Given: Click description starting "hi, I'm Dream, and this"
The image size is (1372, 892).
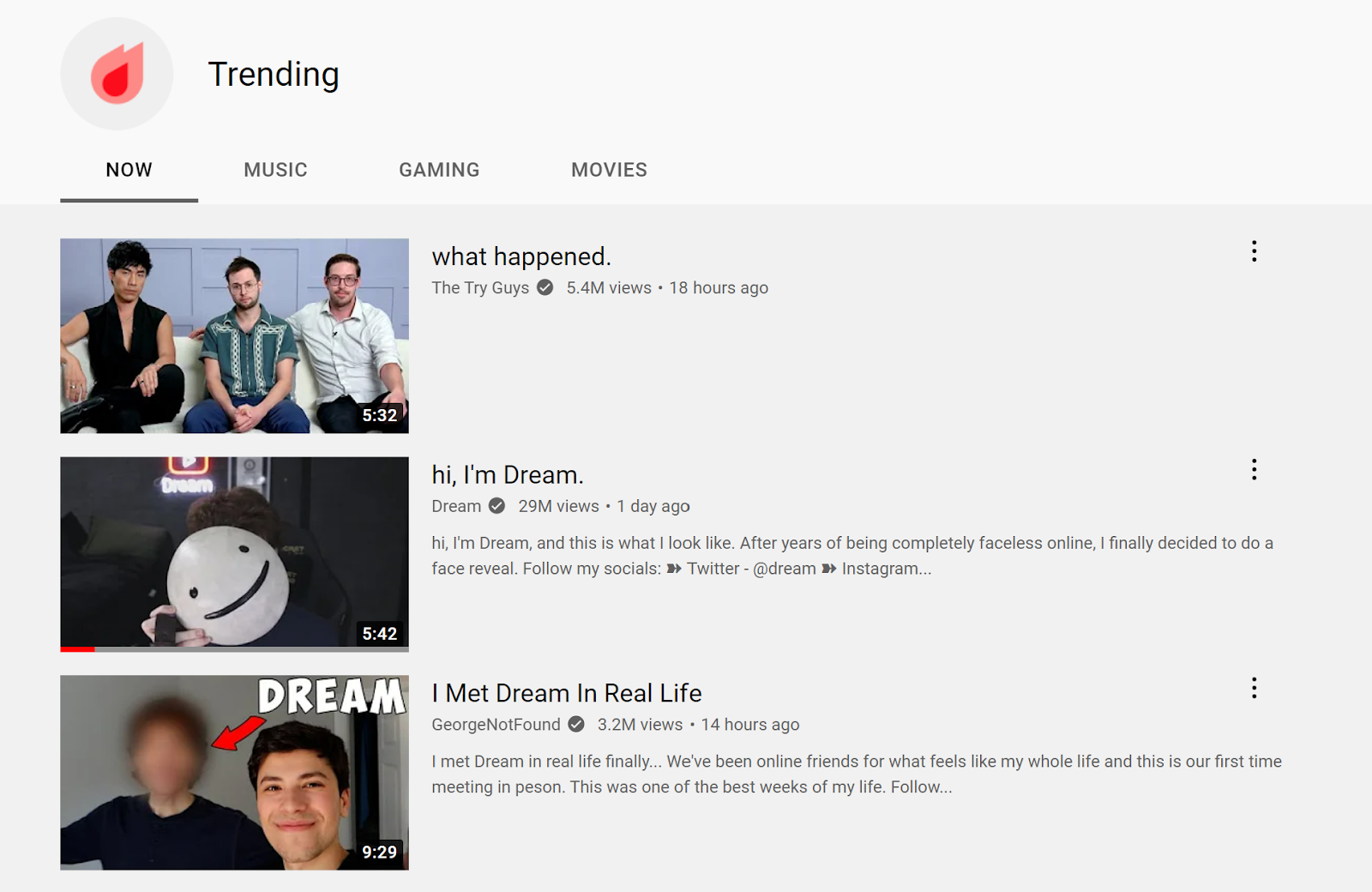Looking at the screenshot, I should point(852,556).
